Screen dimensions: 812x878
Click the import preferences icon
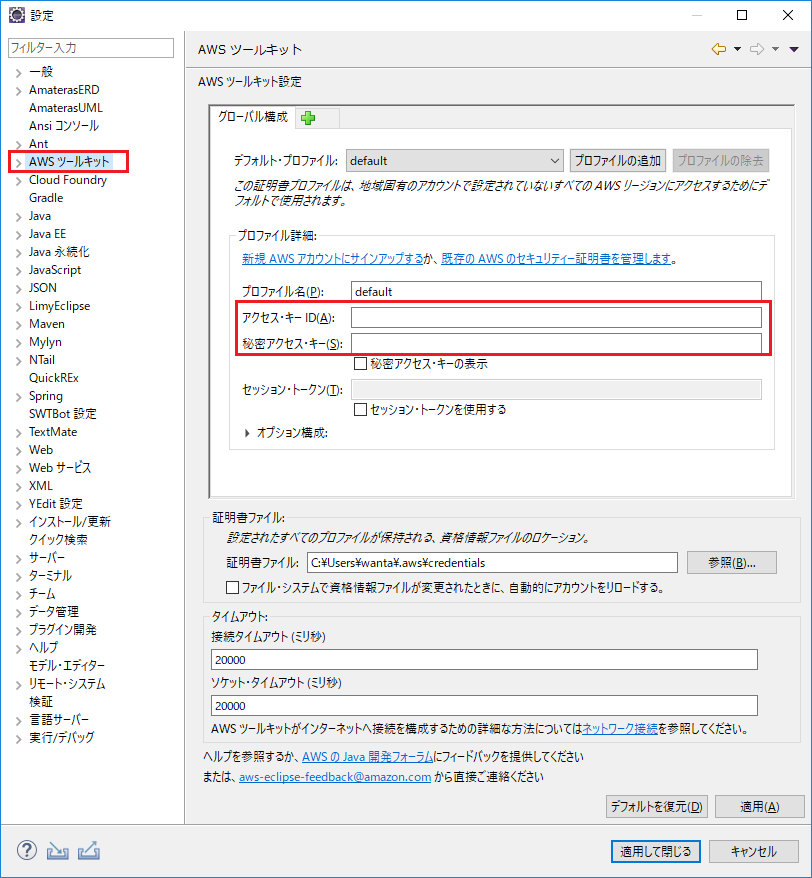coord(58,851)
